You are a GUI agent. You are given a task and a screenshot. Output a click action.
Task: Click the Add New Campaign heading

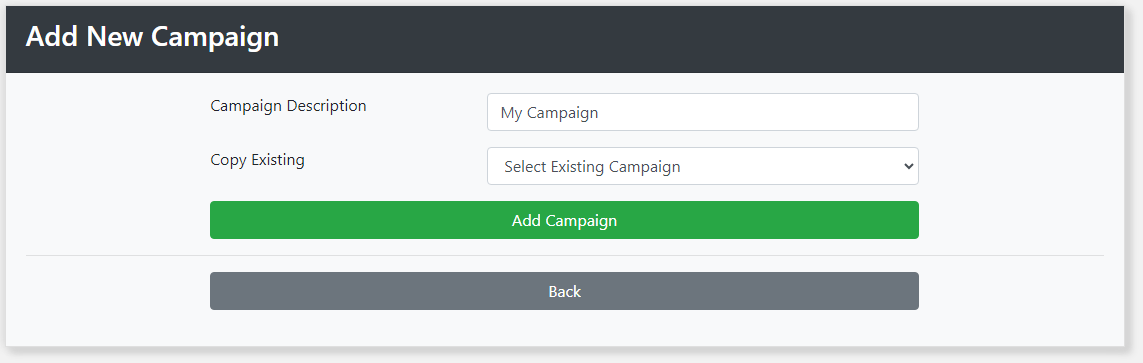pos(152,36)
